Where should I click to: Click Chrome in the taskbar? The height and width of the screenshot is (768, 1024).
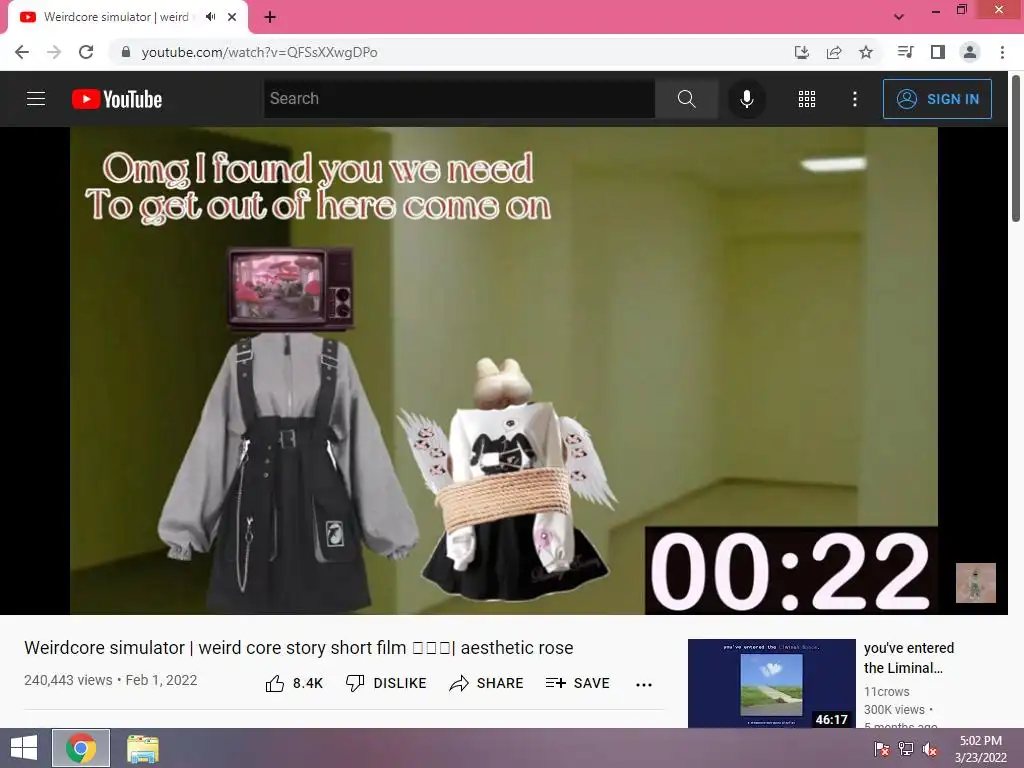(x=81, y=748)
